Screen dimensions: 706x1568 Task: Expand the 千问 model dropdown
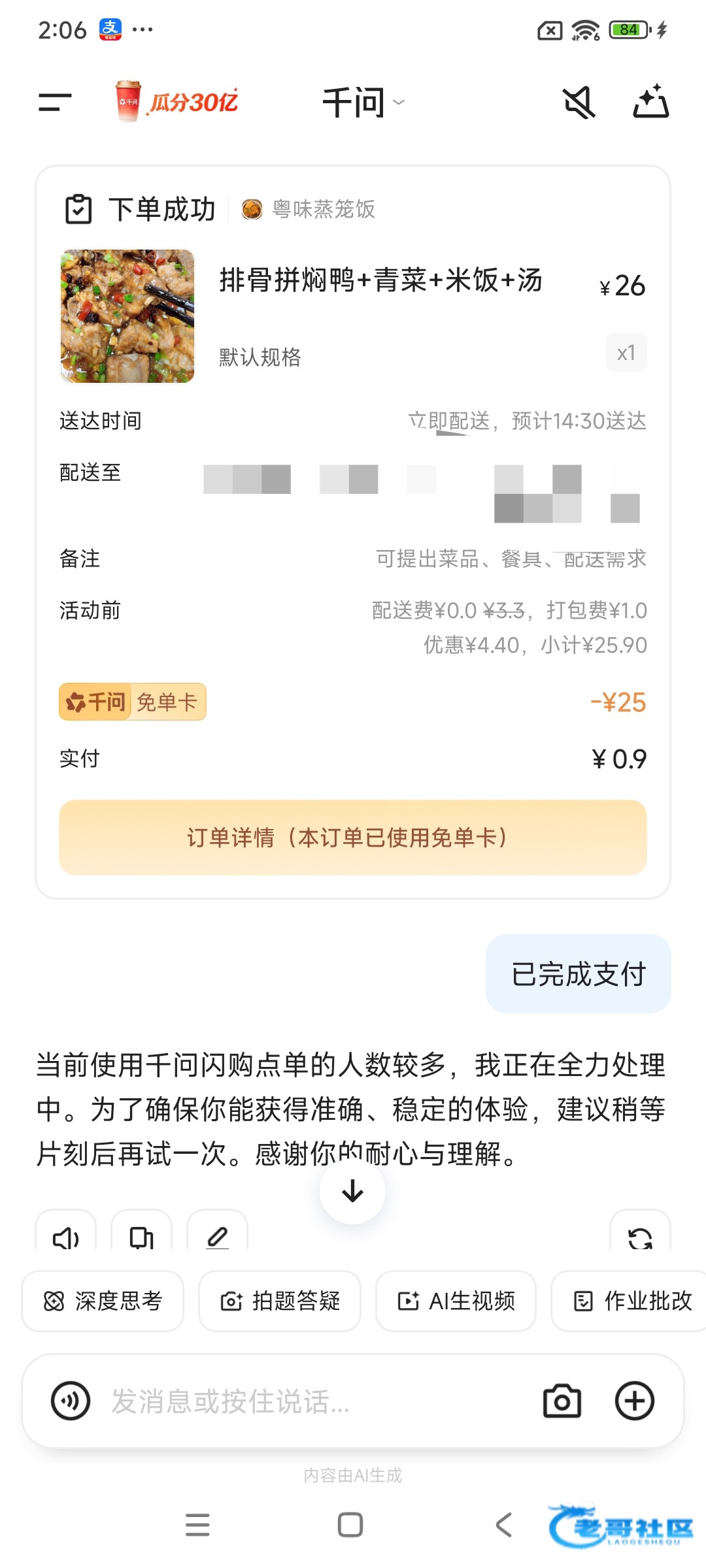coord(363,103)
